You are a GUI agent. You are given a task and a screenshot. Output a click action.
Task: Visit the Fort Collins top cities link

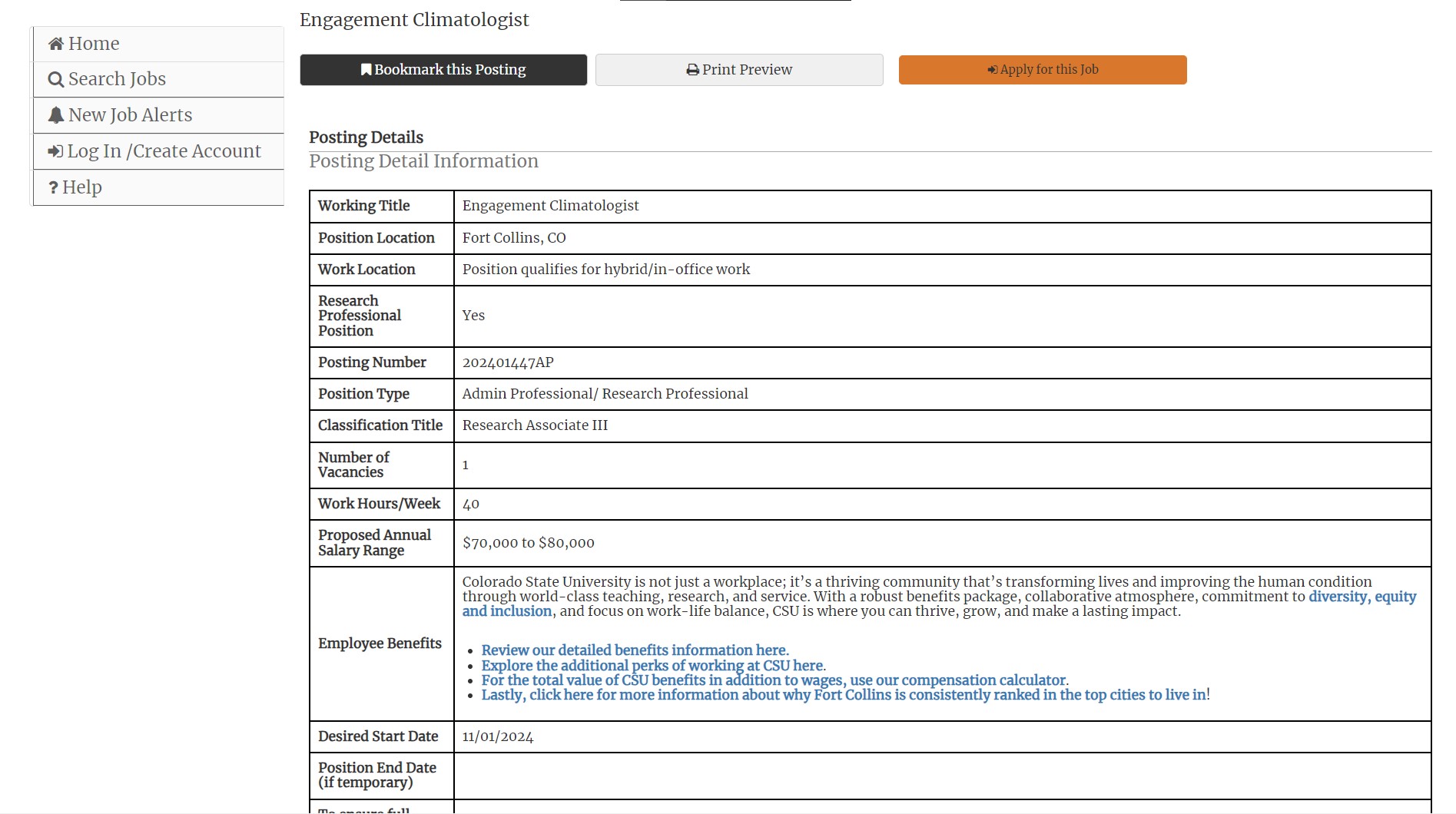click(x=844, y=695)
